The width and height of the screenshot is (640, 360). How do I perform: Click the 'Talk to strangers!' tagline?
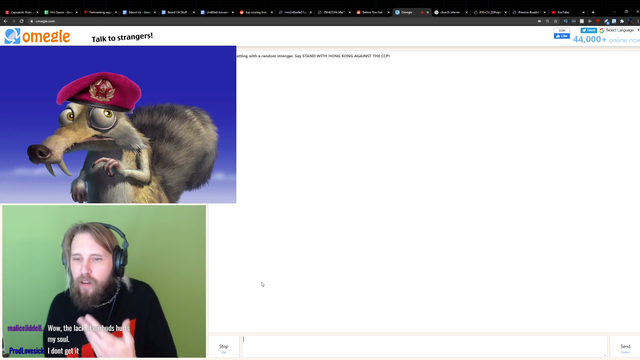point(122,38)
